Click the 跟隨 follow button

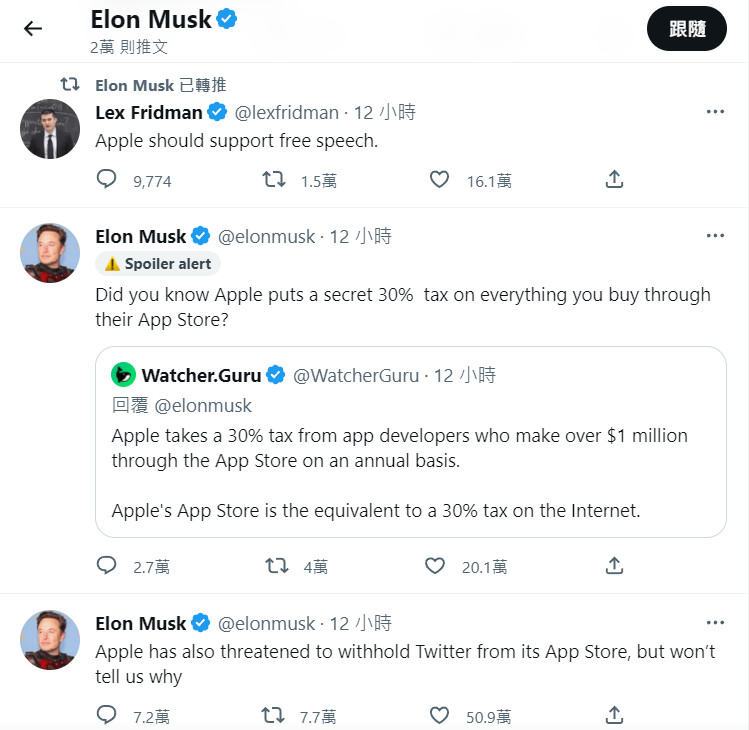(686, 29)
